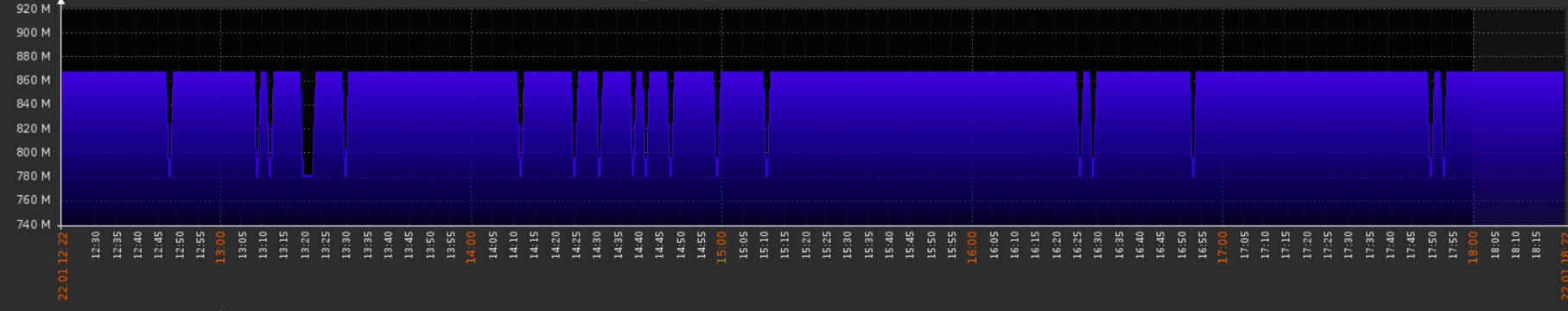Click the 800 M y-axis label
The height and width of the screenshot is (311, 1568).
click(x=34, y=152)
